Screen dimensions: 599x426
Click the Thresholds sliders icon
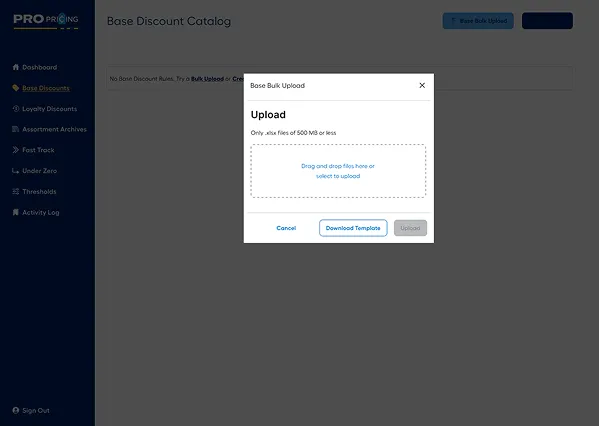tap(16, 191)
